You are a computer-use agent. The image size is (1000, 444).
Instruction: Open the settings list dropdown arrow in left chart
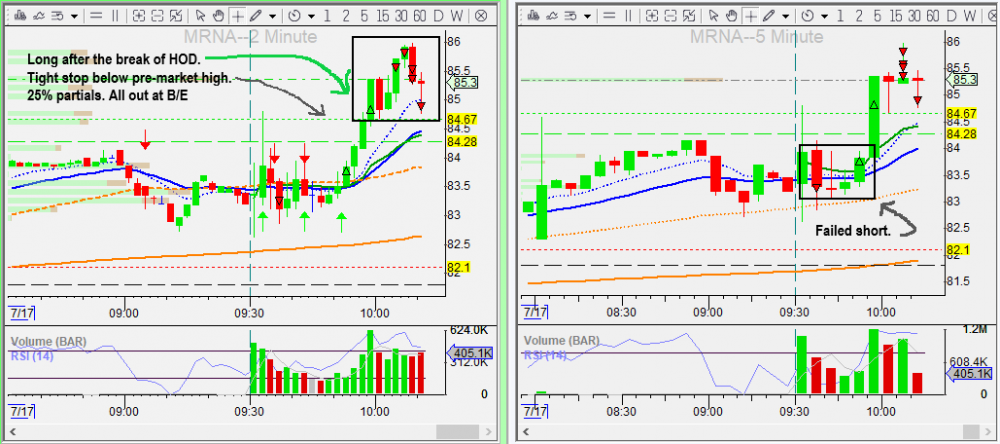pos(75,16)
